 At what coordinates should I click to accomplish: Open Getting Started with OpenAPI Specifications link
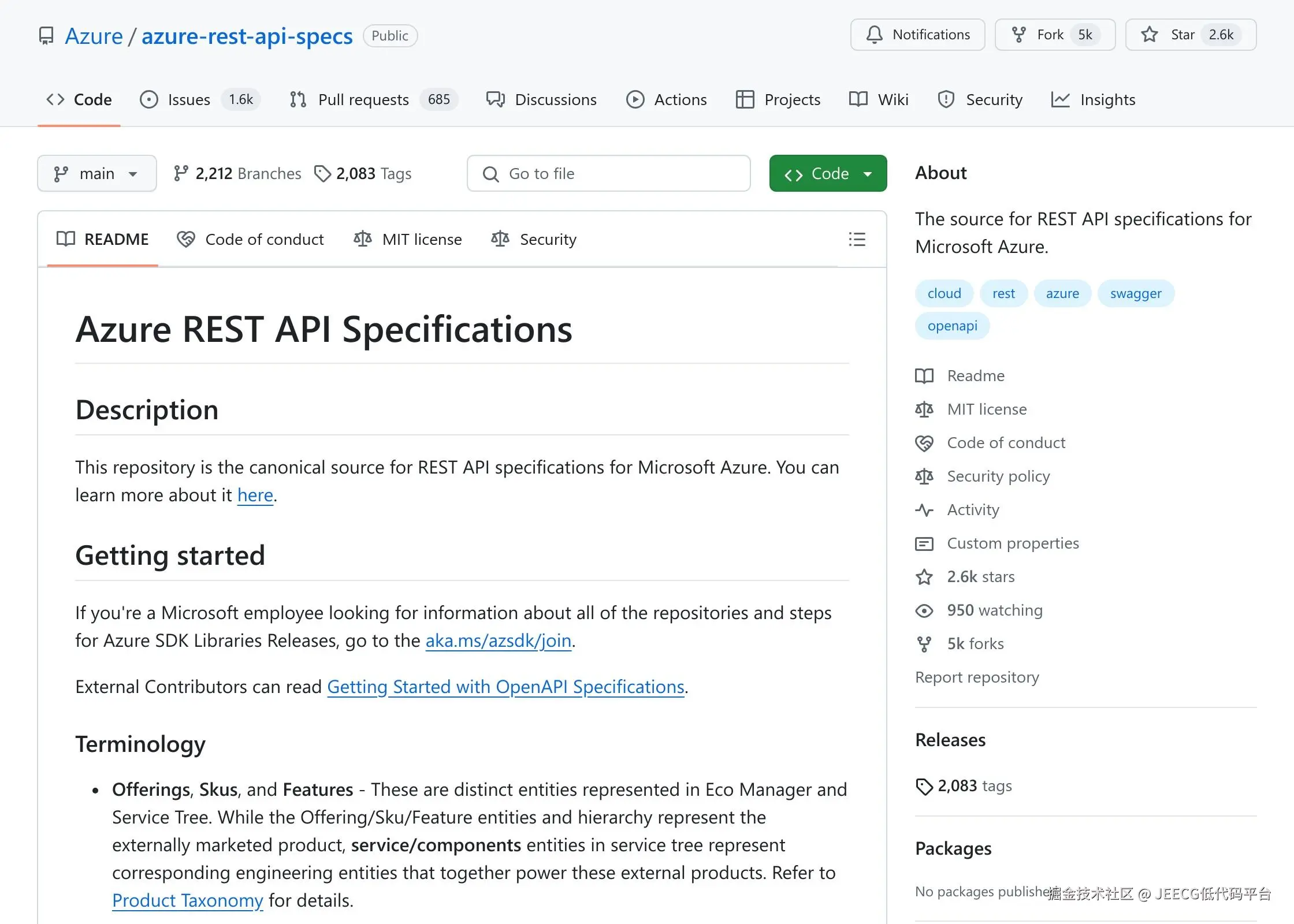[x=505, y=687]
